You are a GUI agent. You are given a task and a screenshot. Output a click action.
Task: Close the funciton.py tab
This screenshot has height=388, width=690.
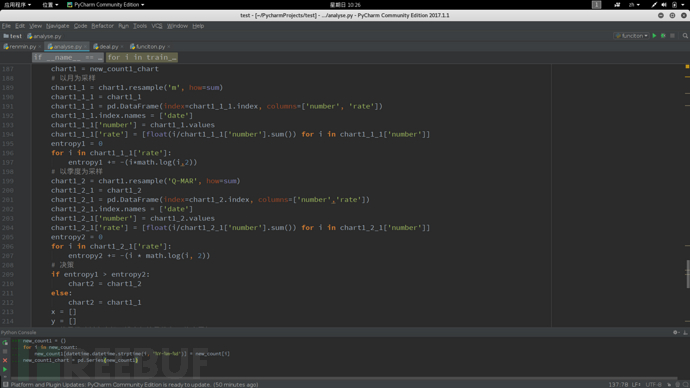pyautogui.click(x=169, y=47)
